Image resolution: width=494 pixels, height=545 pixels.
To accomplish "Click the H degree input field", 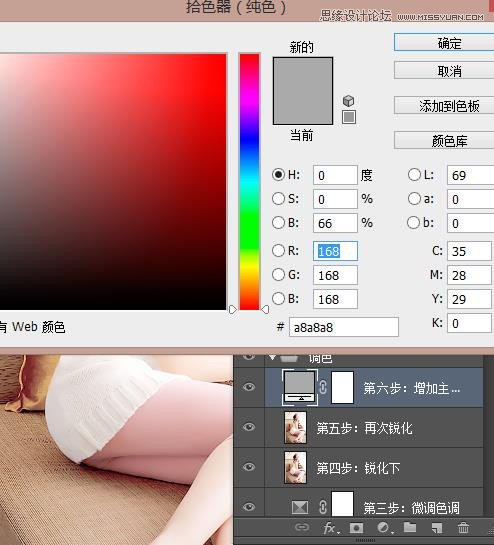I will pyautogui.click(x=335, y=175).
